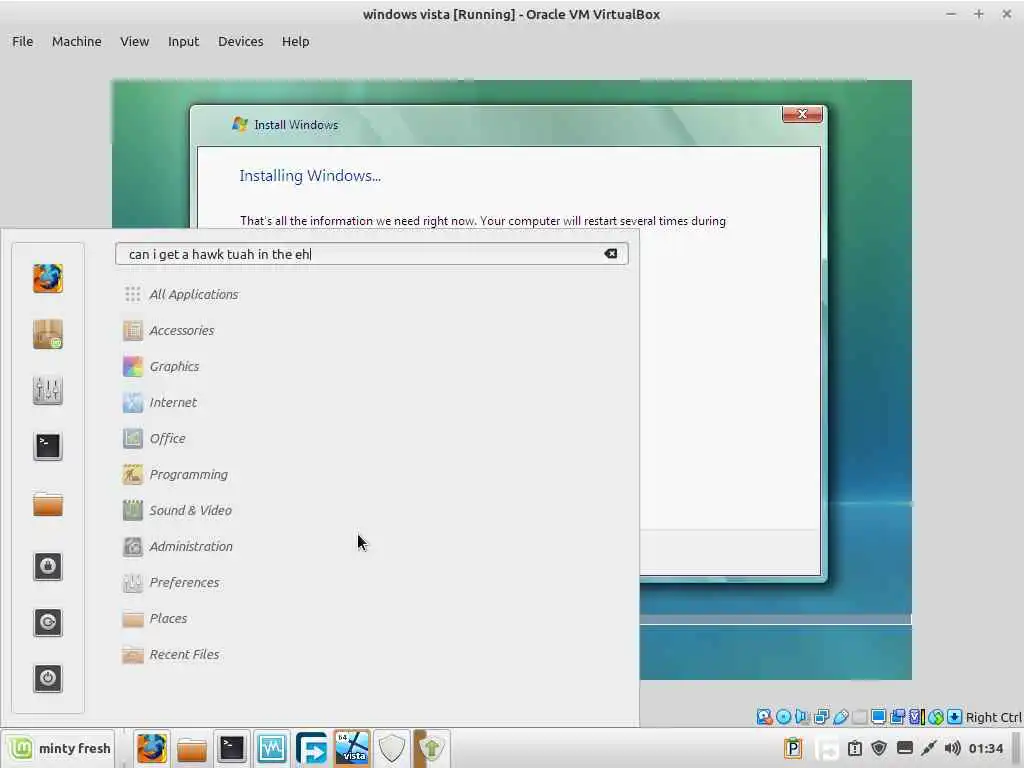The height and width of the screenshot is (768, 1024).
Task: Click the shield security tray icon
Action: pyautogui.click(x=879, y=748)
